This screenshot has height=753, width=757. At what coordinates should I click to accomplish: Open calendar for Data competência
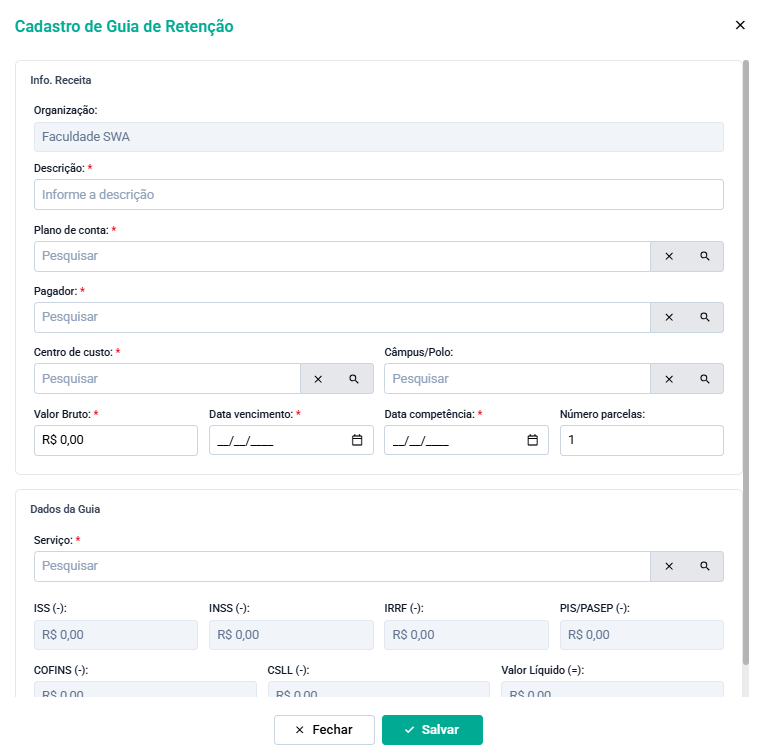click(532, 440)
